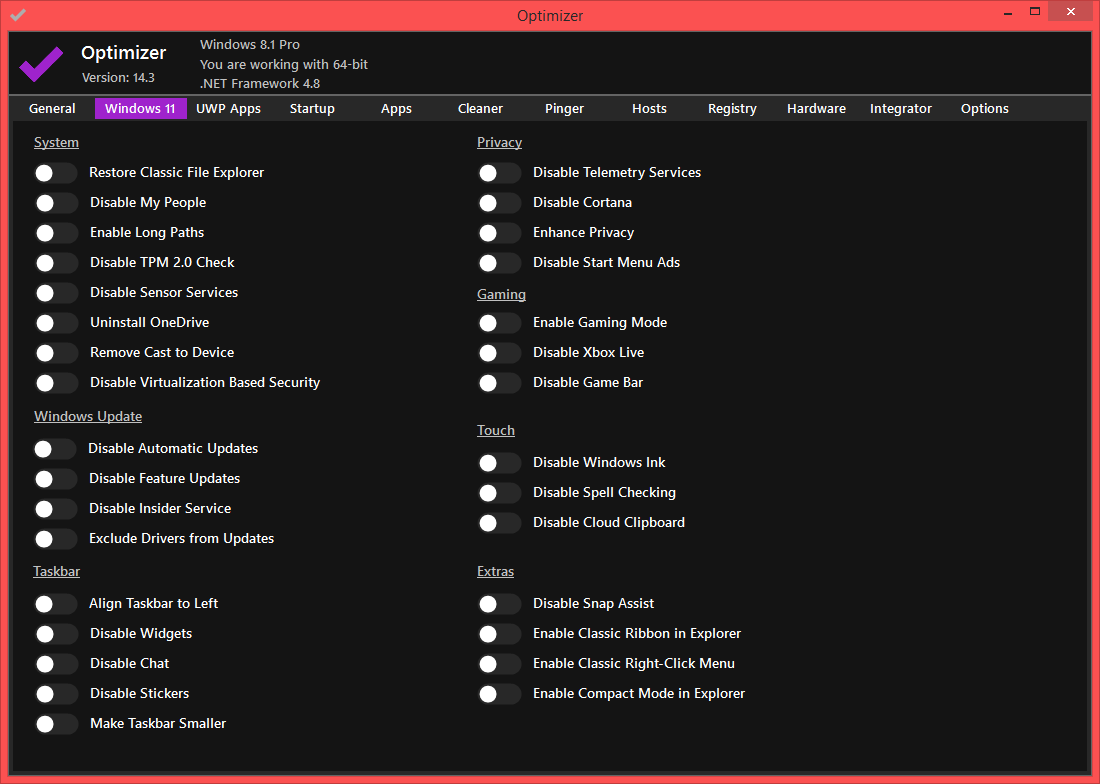Toggle Restore Classic File Explorer switch
The image size is (1100, 784).
pyautogui.click(x=56, y=173)
